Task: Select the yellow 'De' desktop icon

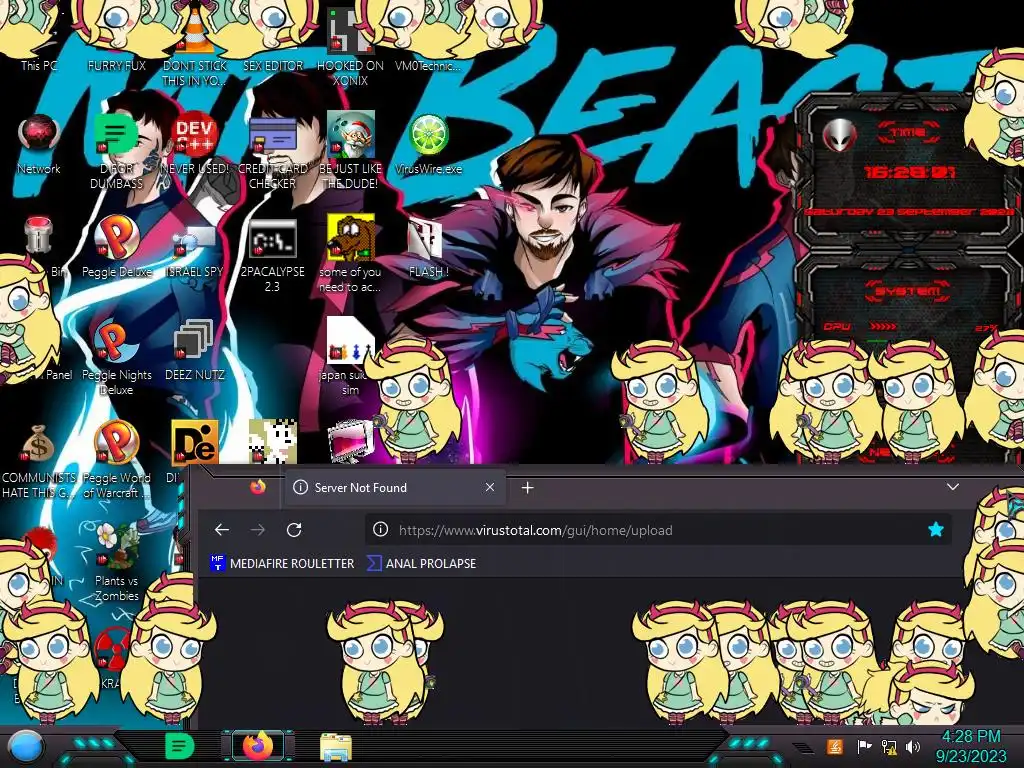Action: point(195,443)
